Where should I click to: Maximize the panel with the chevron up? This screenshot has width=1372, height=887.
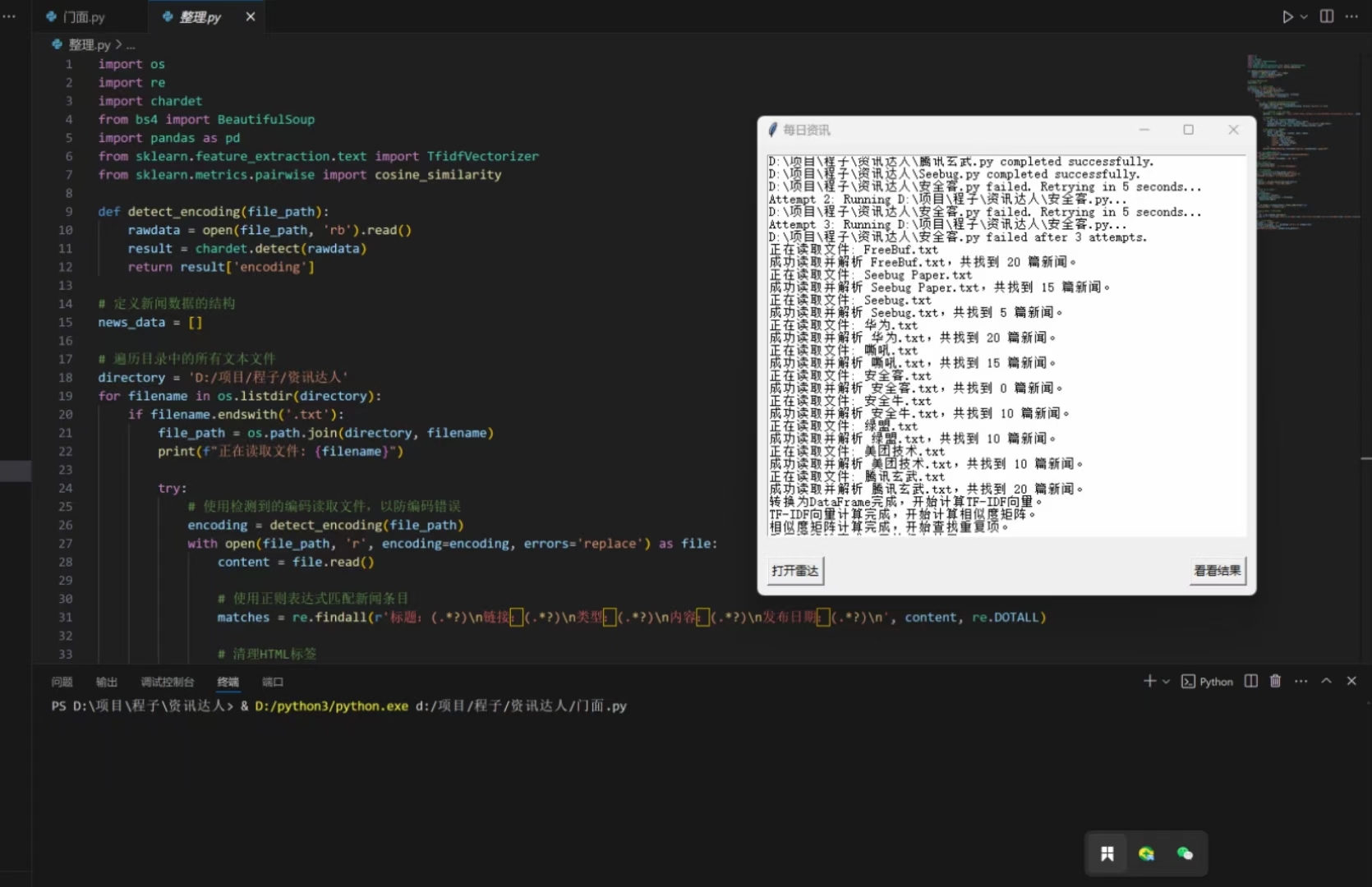click(1326, 681)
